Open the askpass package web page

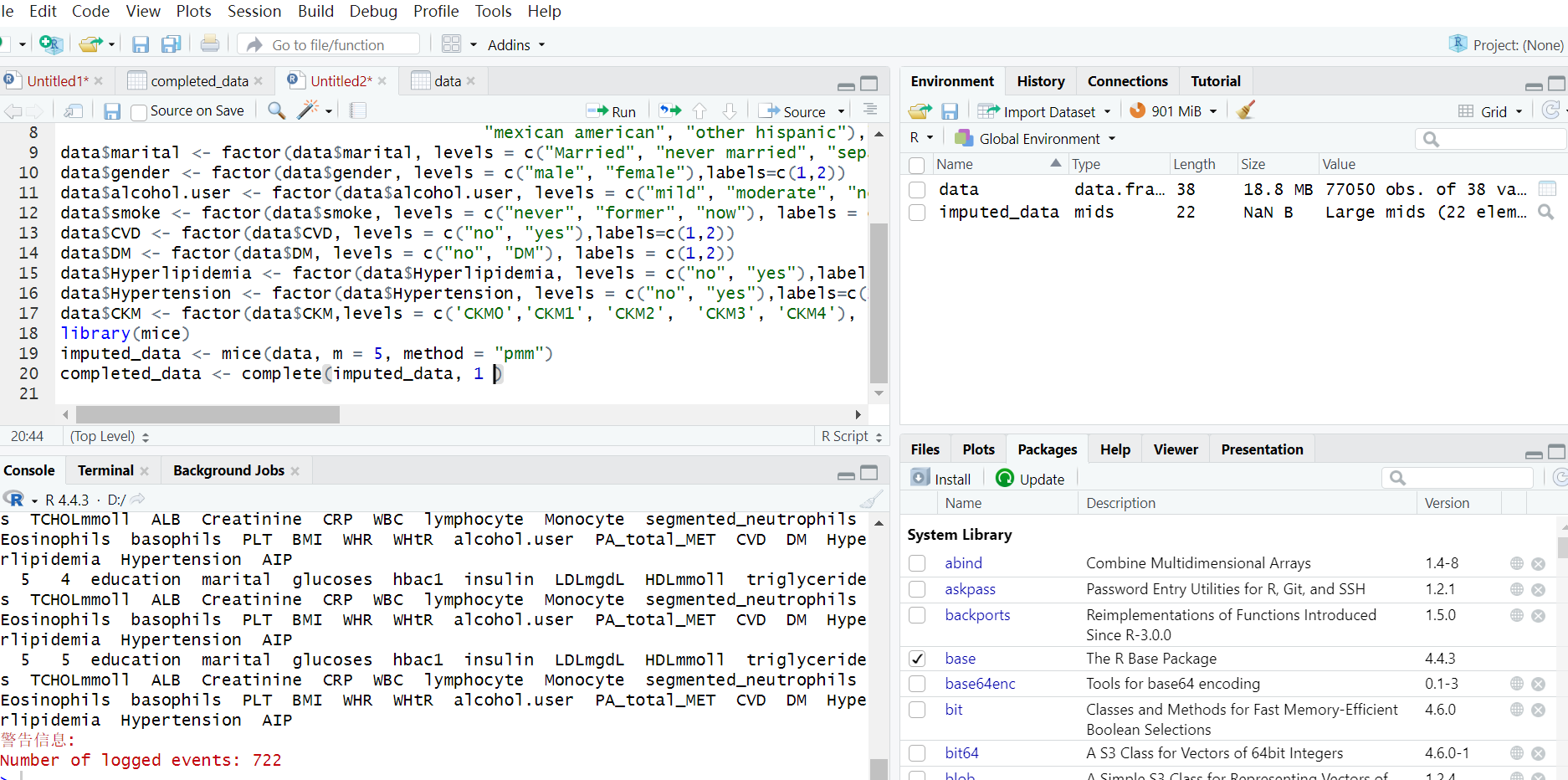(1517, 590)
